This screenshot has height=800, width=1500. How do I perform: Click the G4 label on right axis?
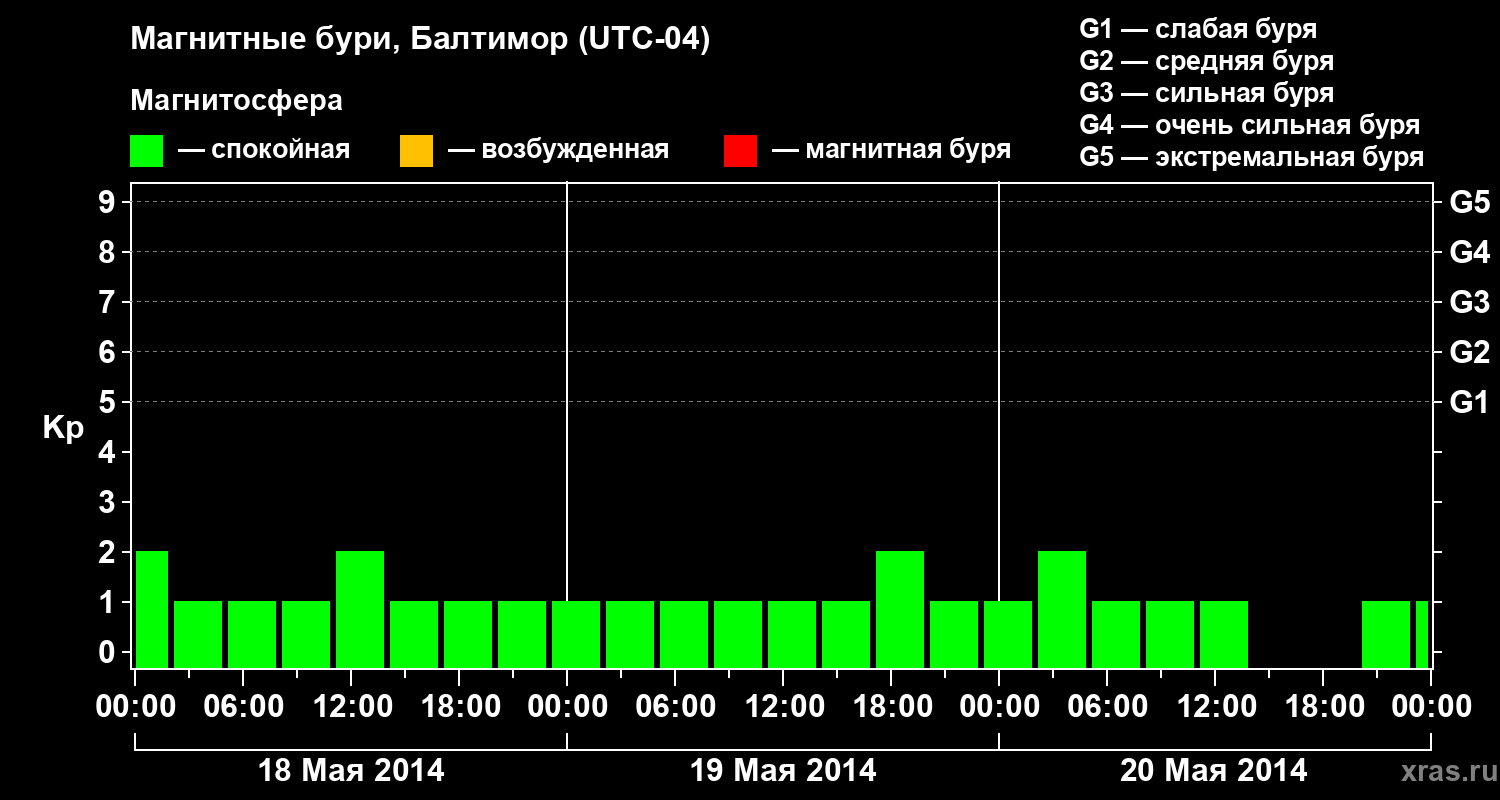click(x=1469, y=252)
